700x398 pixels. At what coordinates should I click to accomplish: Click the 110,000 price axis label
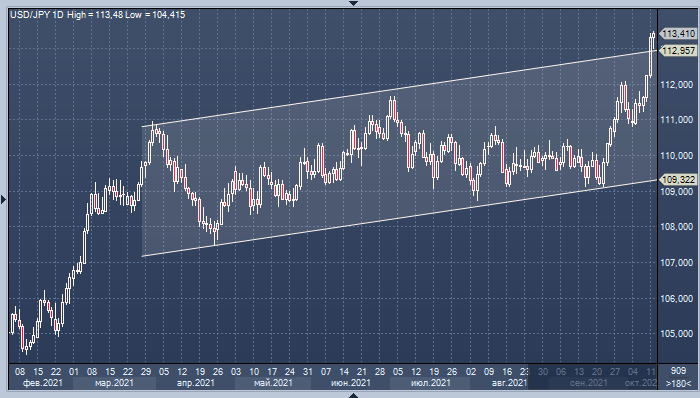point(677,155)
